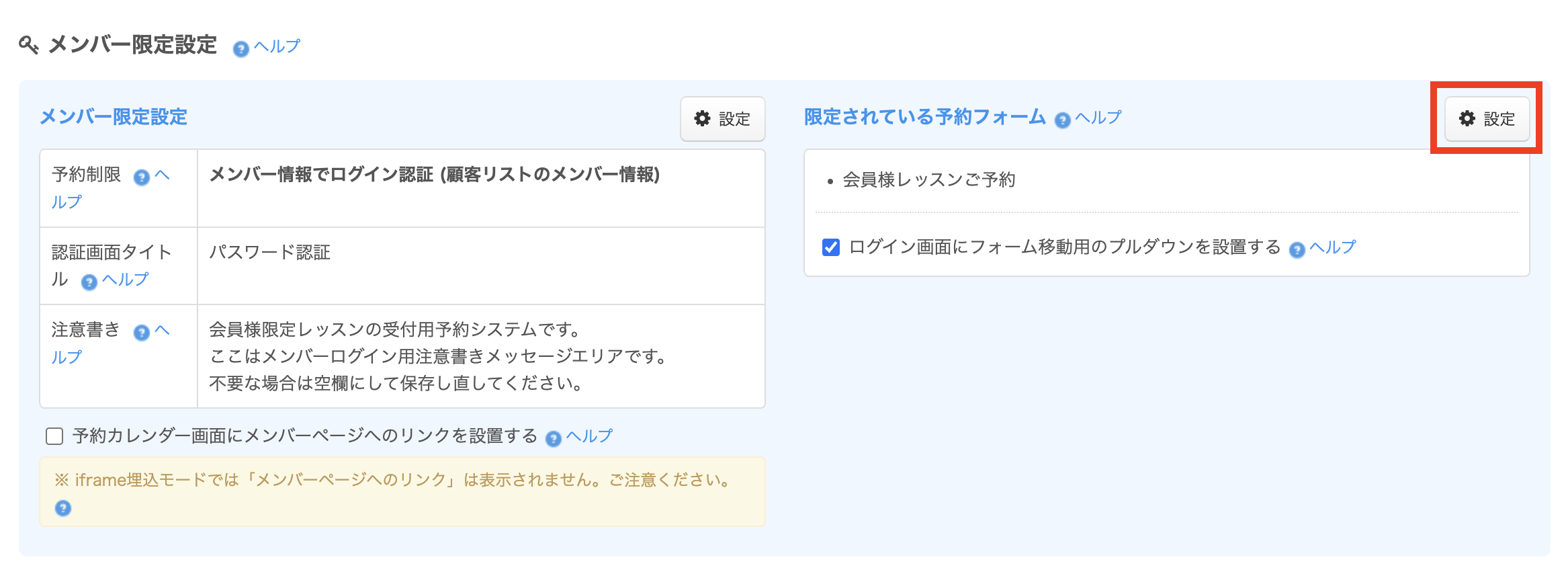Click the メンバー限定設定 section heading

[114, 117]
